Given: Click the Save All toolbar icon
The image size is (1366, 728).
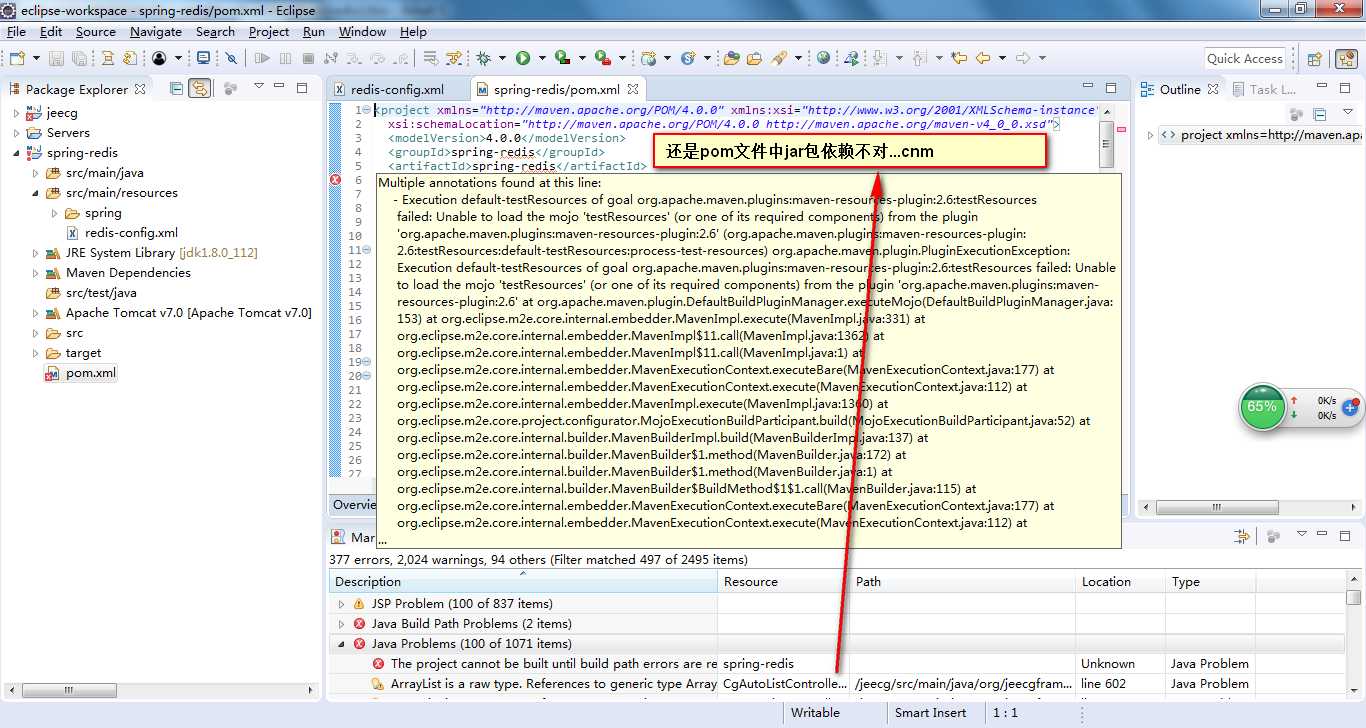Looking at the screenshot, I should click(79, 58).
